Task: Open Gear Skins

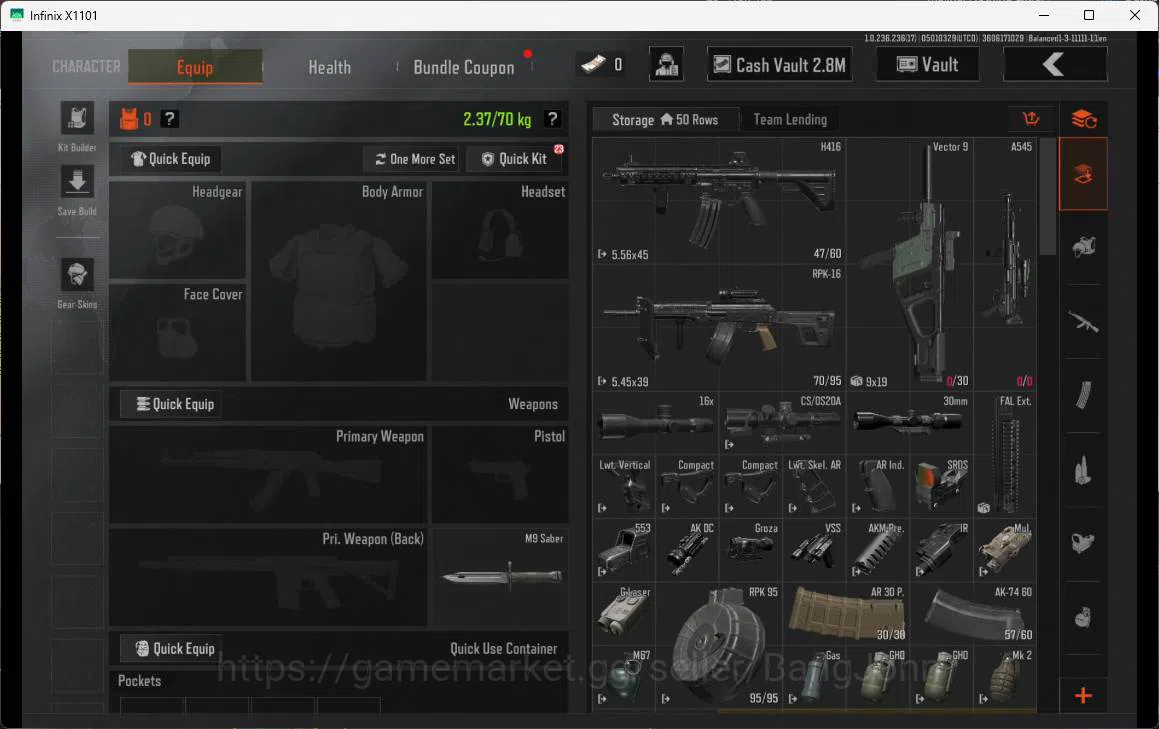Action: 77,275
